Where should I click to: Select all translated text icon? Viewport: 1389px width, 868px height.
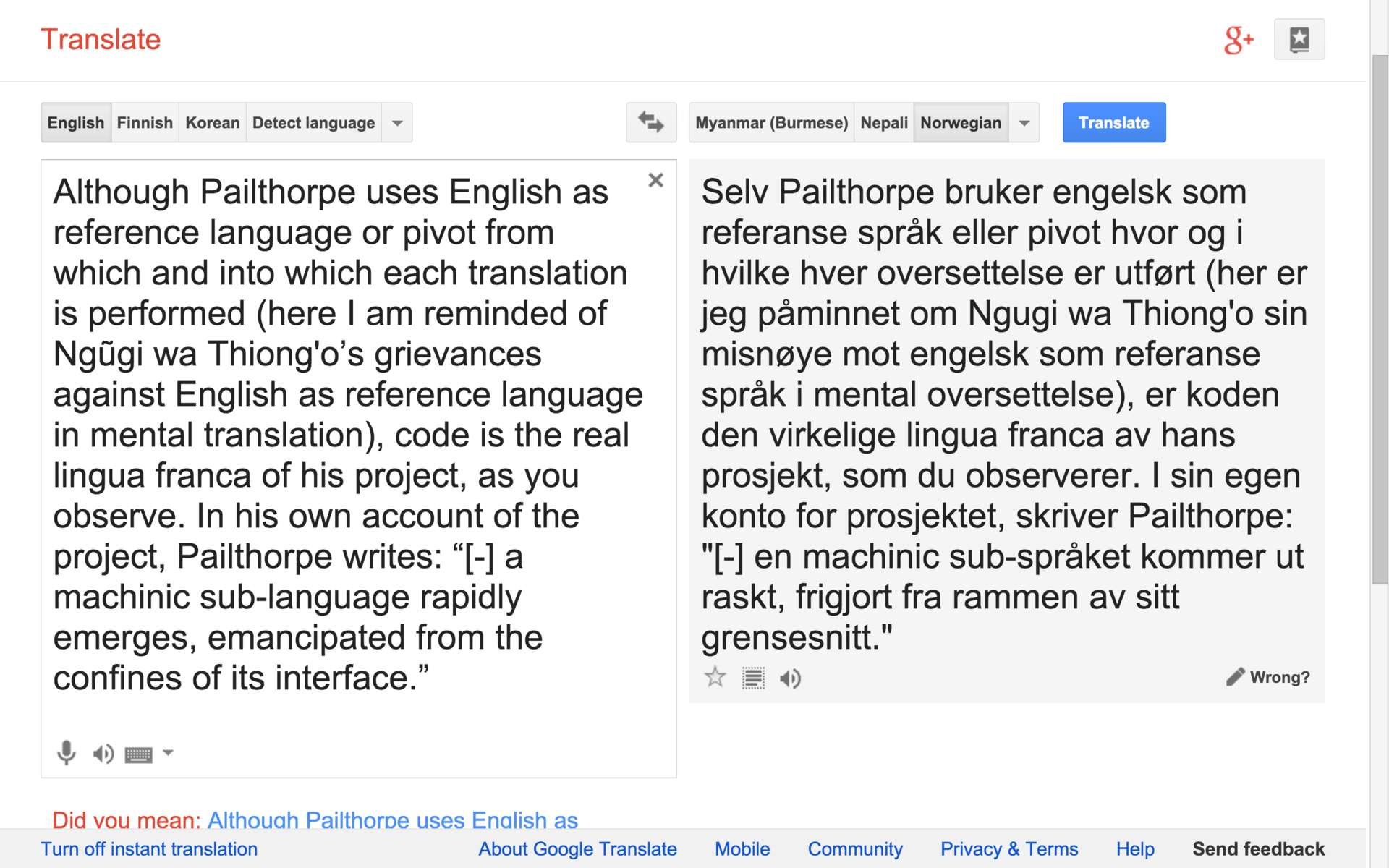[753, 678]
